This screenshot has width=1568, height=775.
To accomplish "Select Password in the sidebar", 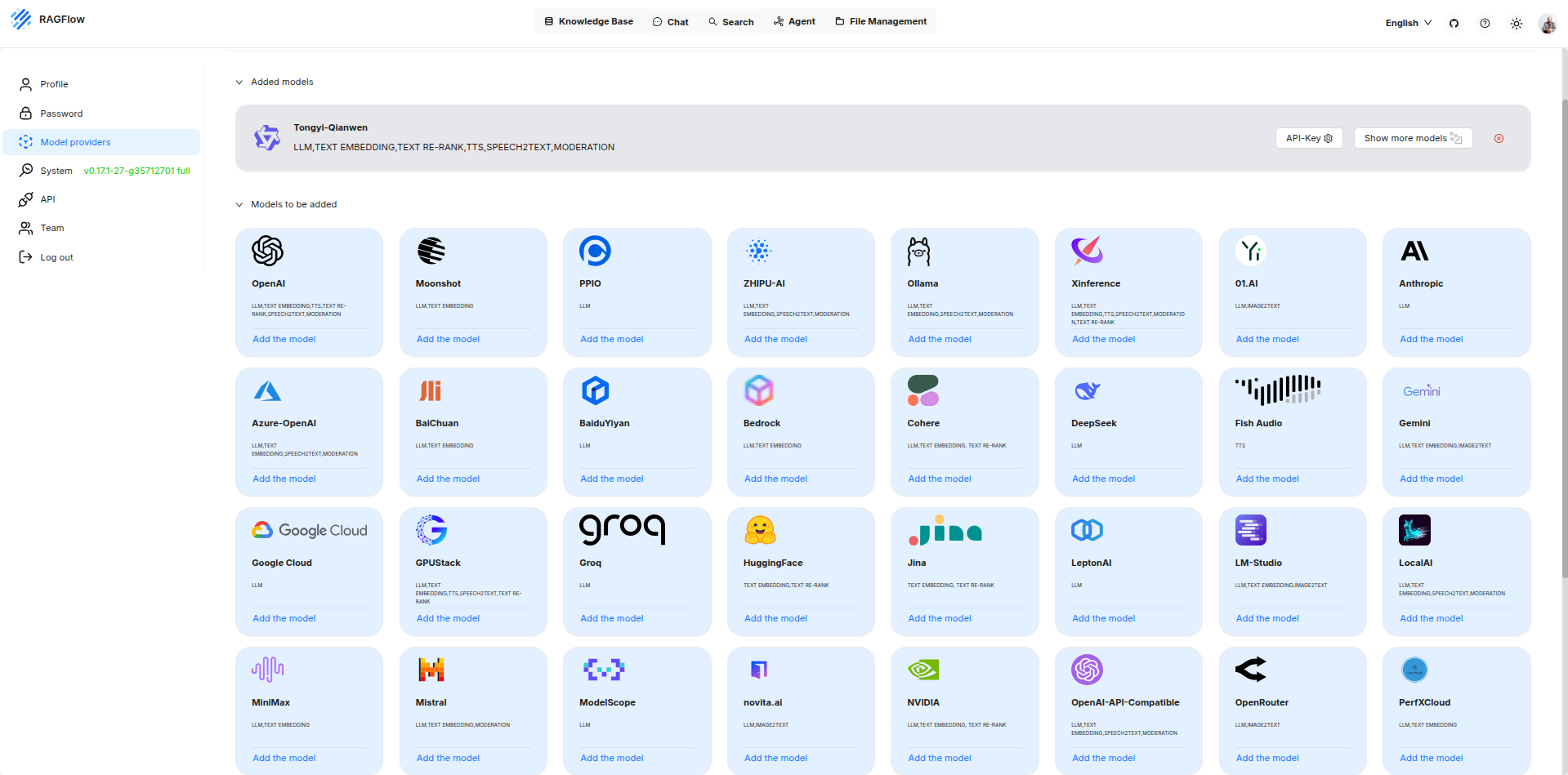I will tap(101, 114).
